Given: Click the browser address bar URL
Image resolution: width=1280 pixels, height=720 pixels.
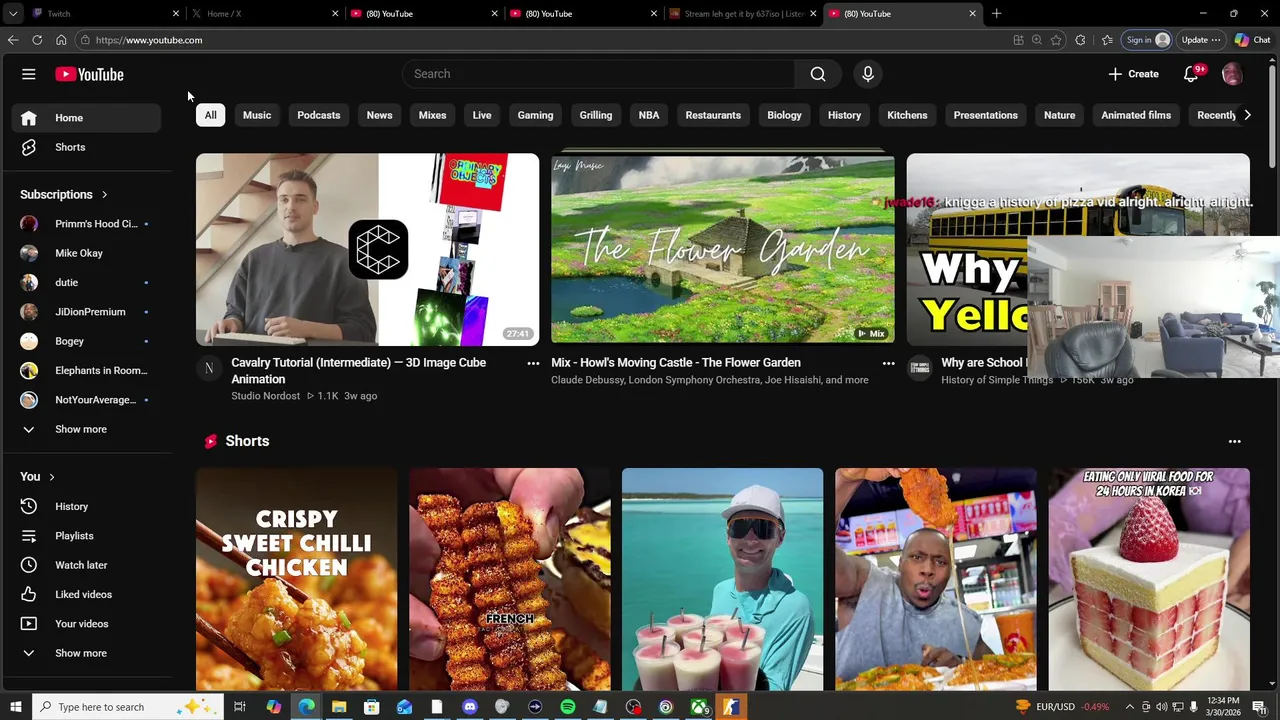Looking at the screenshot, I should coord(149,40).
